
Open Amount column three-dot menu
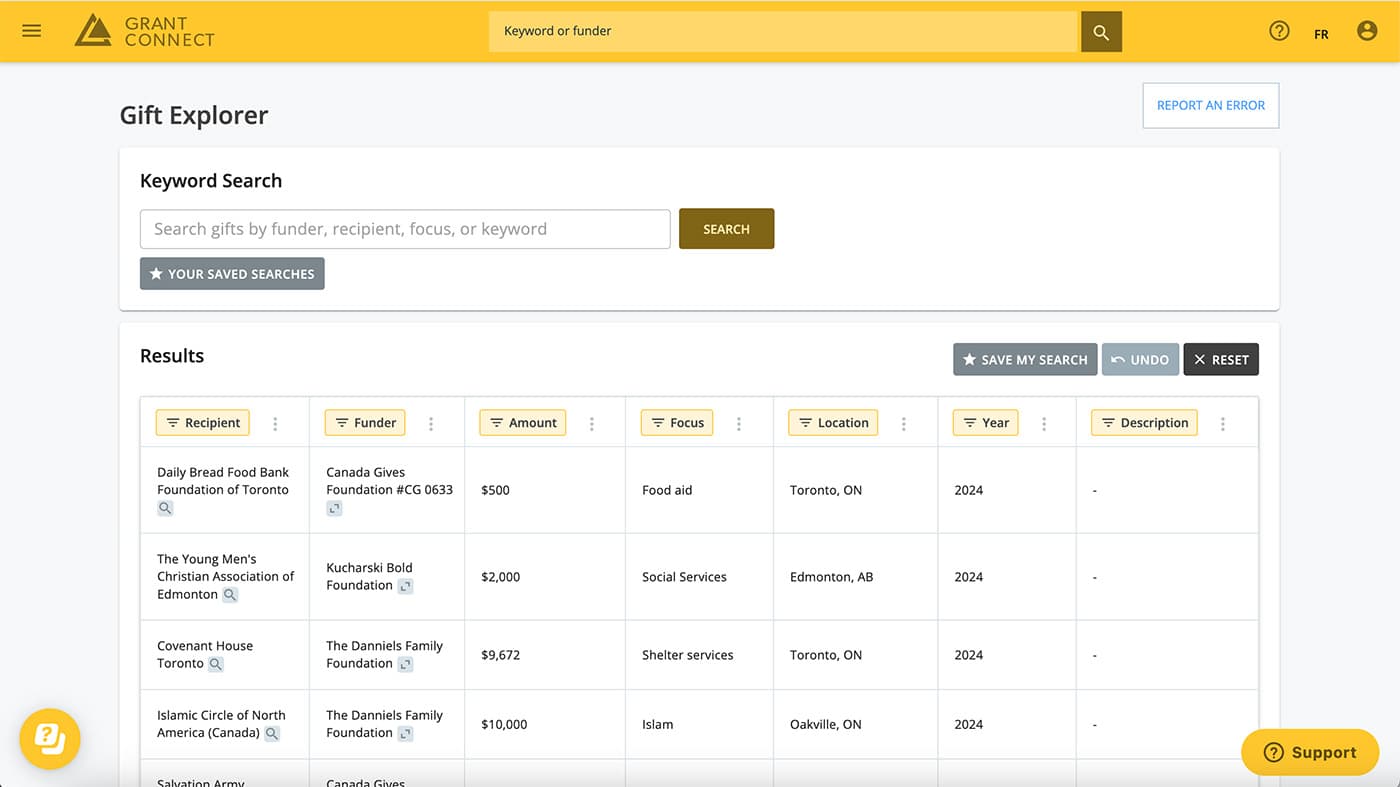pos(591,424)
